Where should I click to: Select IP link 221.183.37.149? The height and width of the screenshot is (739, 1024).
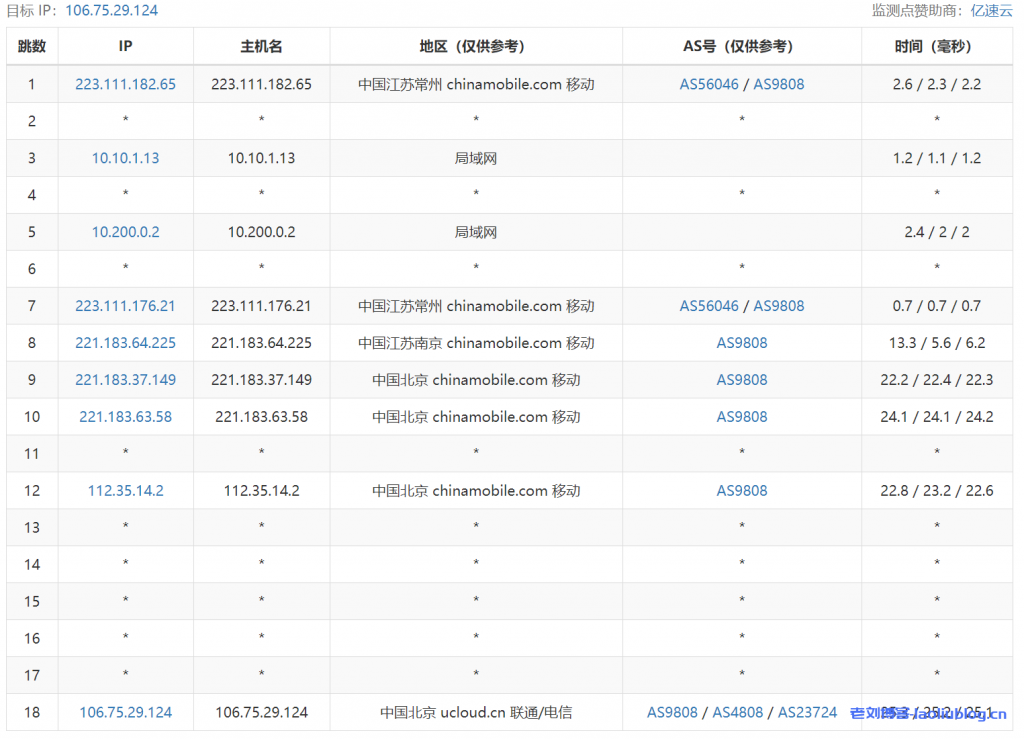click(x=125, y=380)
